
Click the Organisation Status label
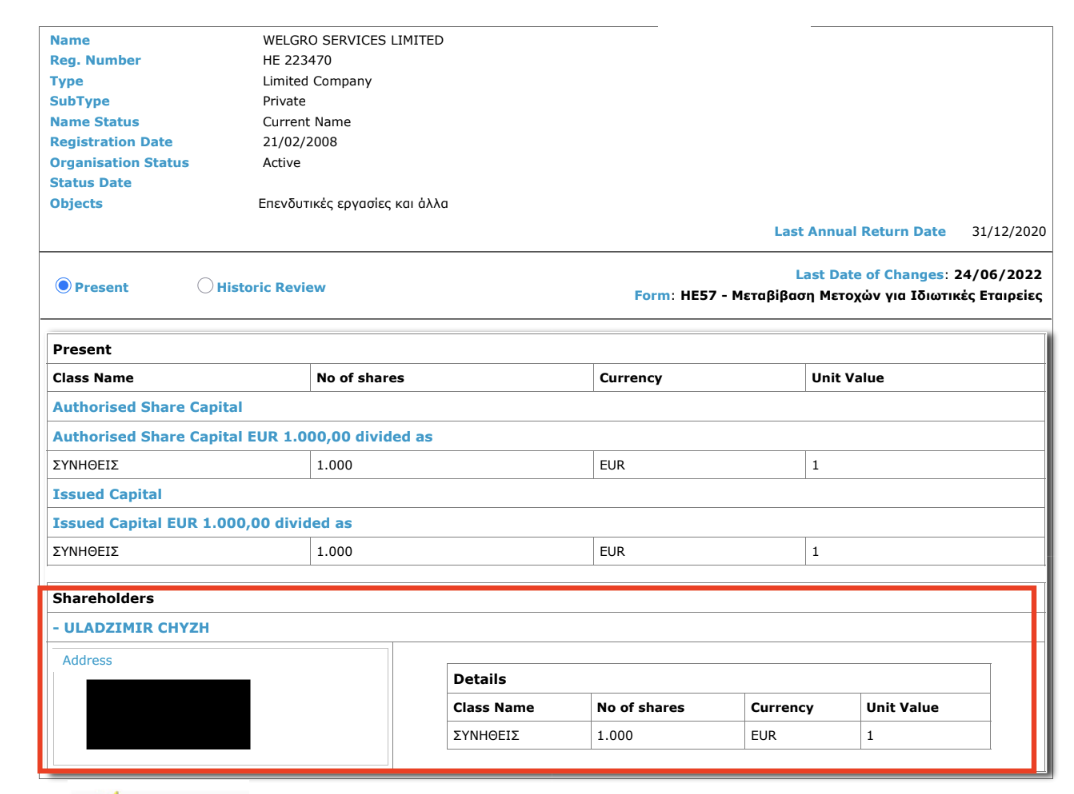click(119, 162)
